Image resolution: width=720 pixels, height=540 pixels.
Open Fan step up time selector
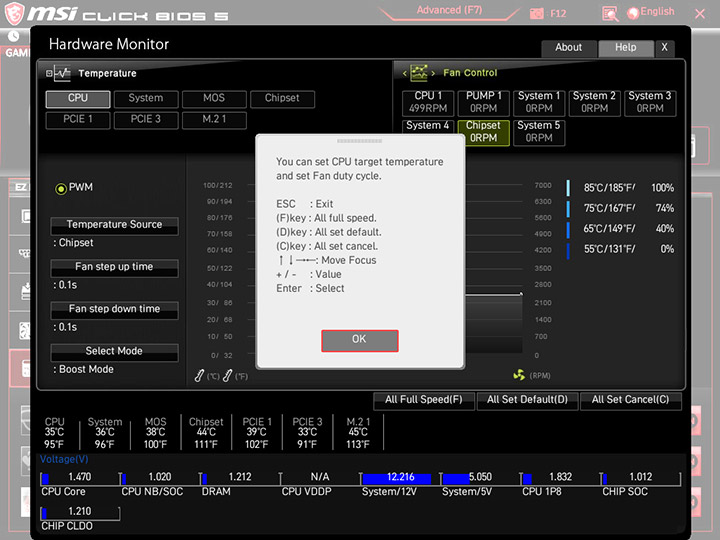tap(114, 268)
